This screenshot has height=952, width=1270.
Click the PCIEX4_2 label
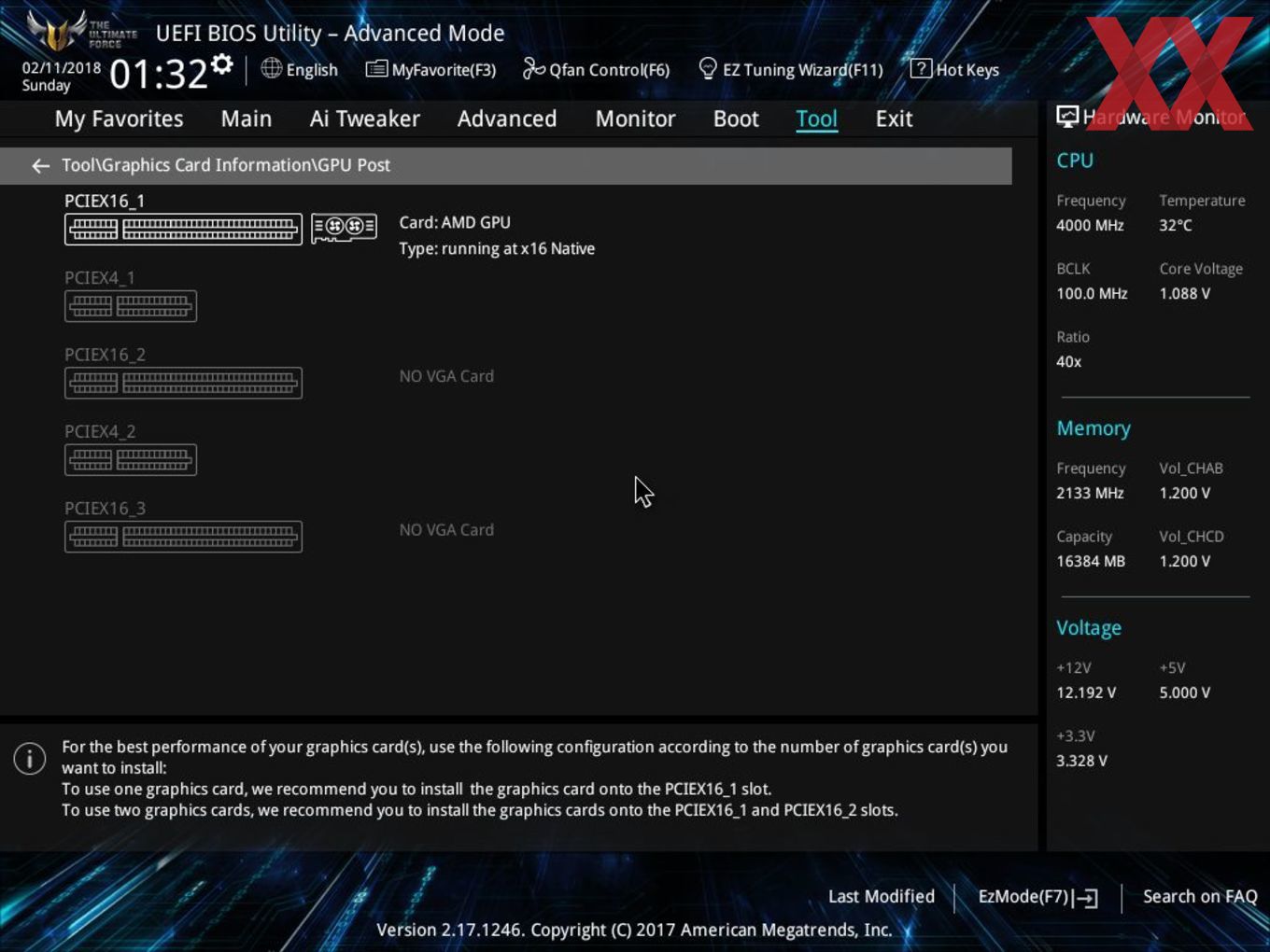(100, 431)
